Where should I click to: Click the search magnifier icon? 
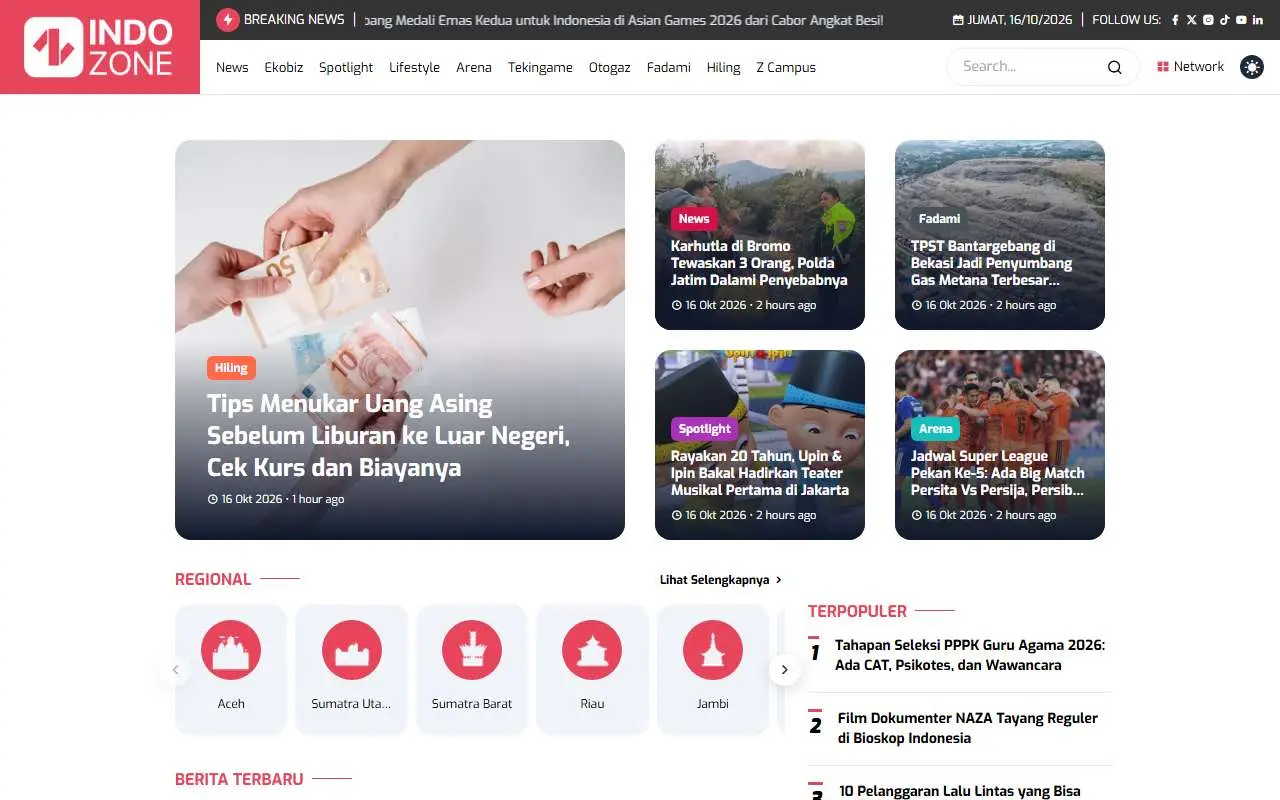pyautogui.click(x=1114, y=67)
